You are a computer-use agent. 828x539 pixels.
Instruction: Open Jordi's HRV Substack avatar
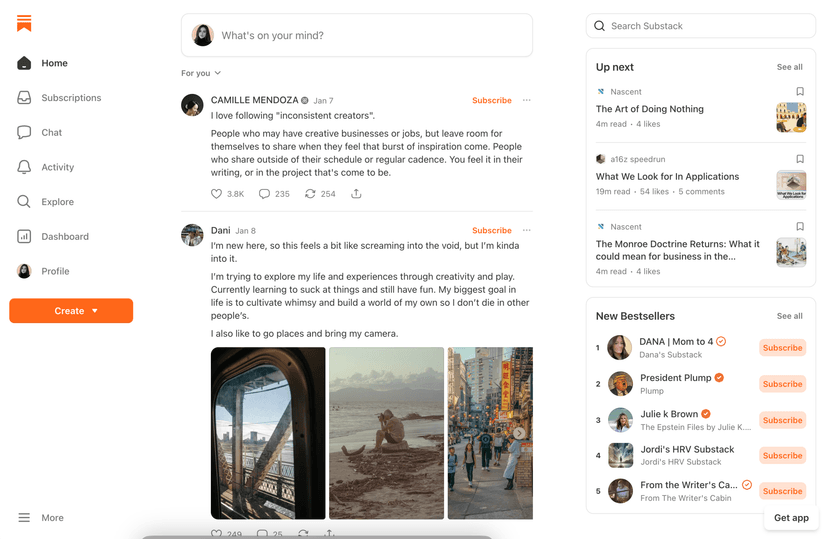(x=620, y=455)
